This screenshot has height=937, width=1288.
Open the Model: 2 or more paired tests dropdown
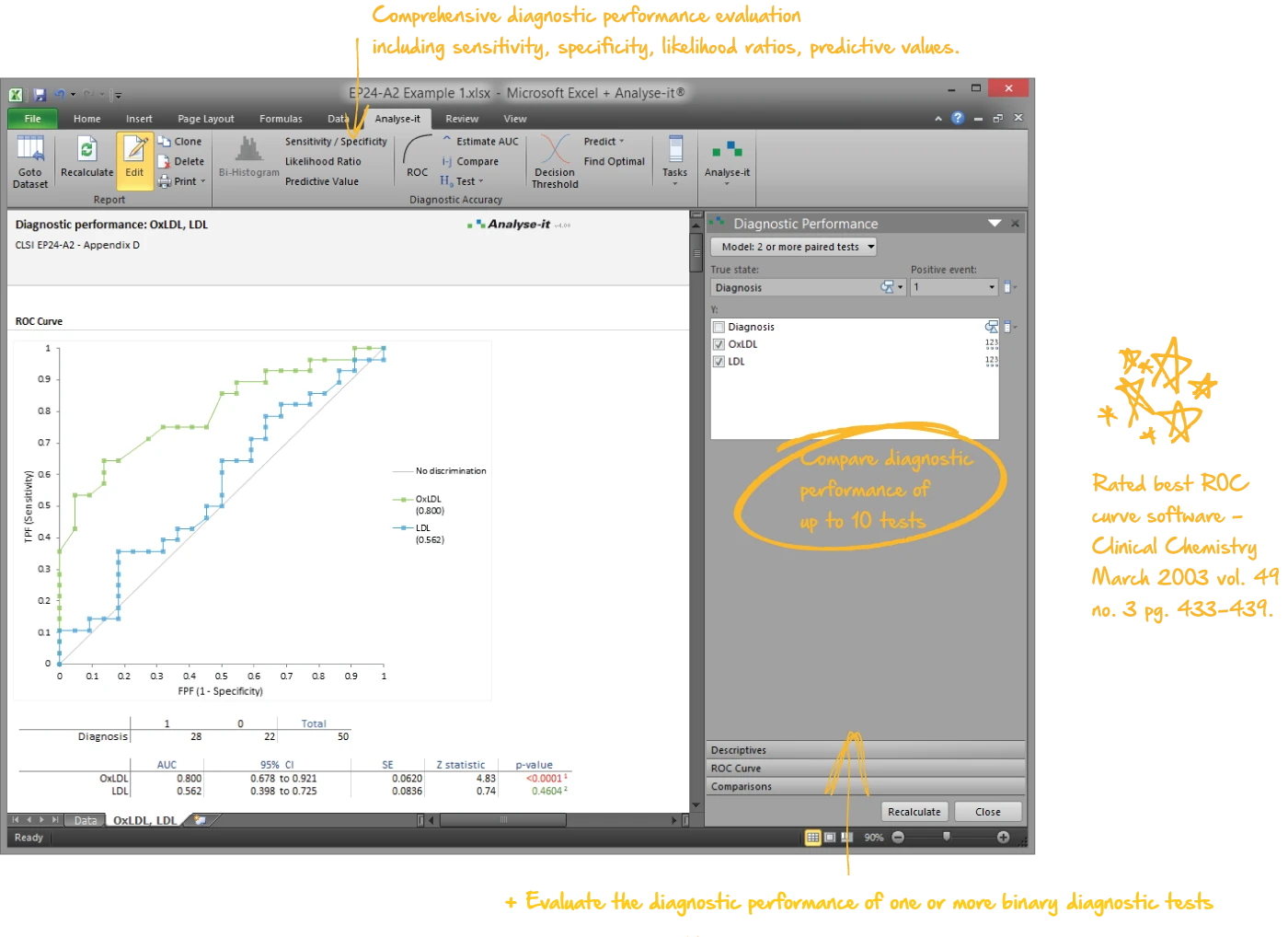click(794, 247)
